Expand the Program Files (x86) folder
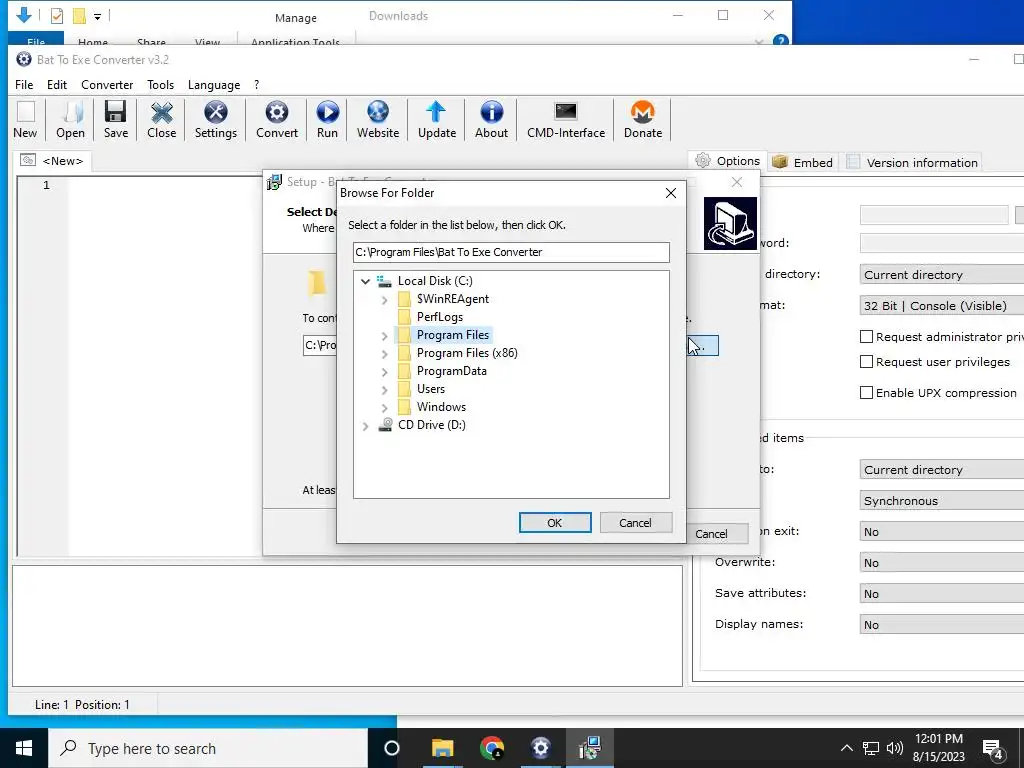Viewport: 1024px width, 768px height. click(x=385, y=354)
